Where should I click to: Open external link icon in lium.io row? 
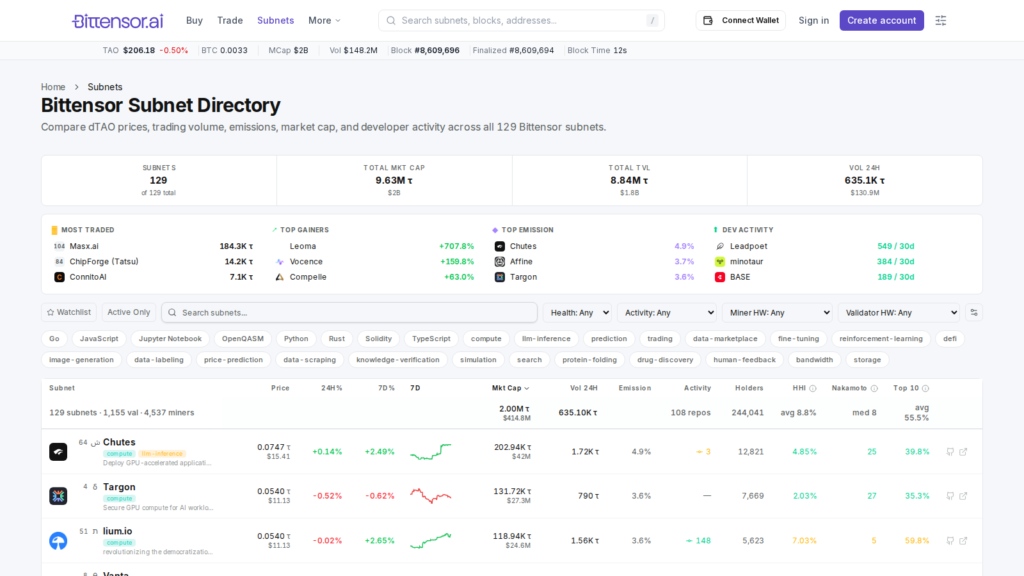click(963, 540)
